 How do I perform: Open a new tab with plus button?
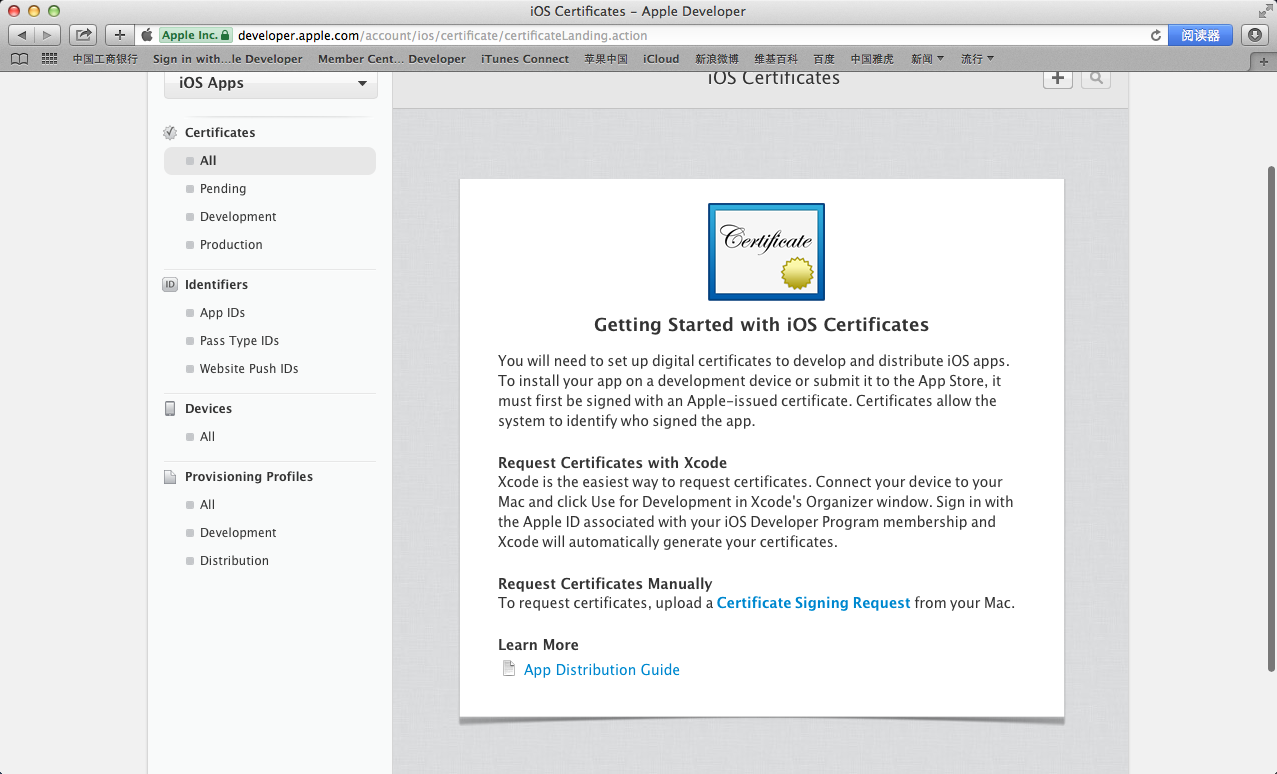[x=1265, y=61]
